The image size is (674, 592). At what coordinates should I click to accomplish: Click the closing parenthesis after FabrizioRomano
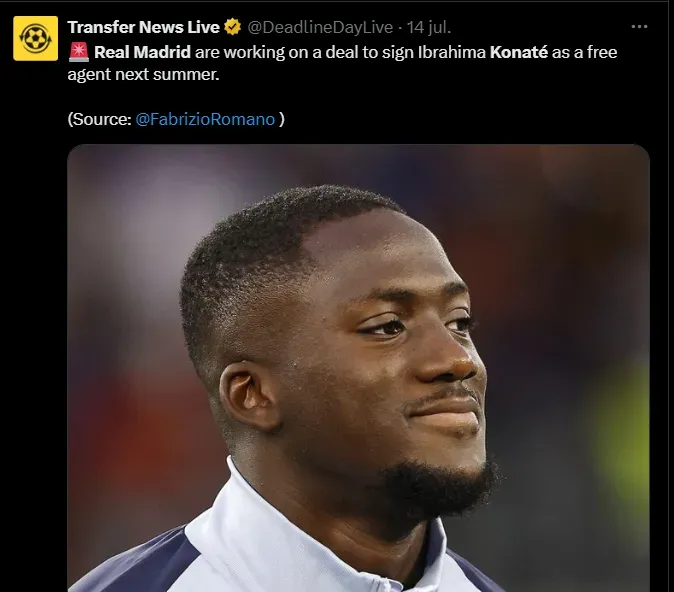(x=282, y=119)
